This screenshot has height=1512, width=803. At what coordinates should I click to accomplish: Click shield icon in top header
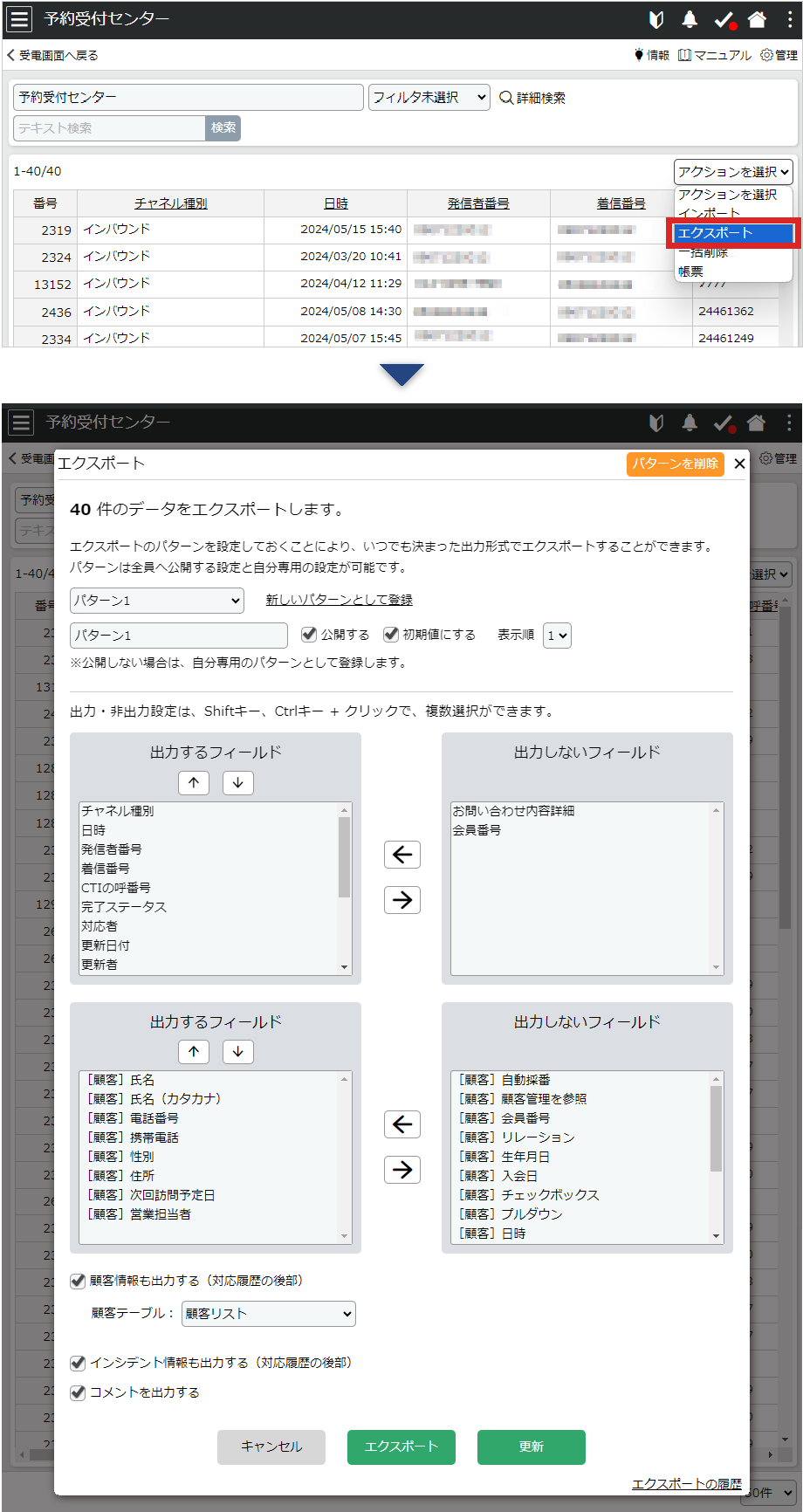tap(656, 19)
